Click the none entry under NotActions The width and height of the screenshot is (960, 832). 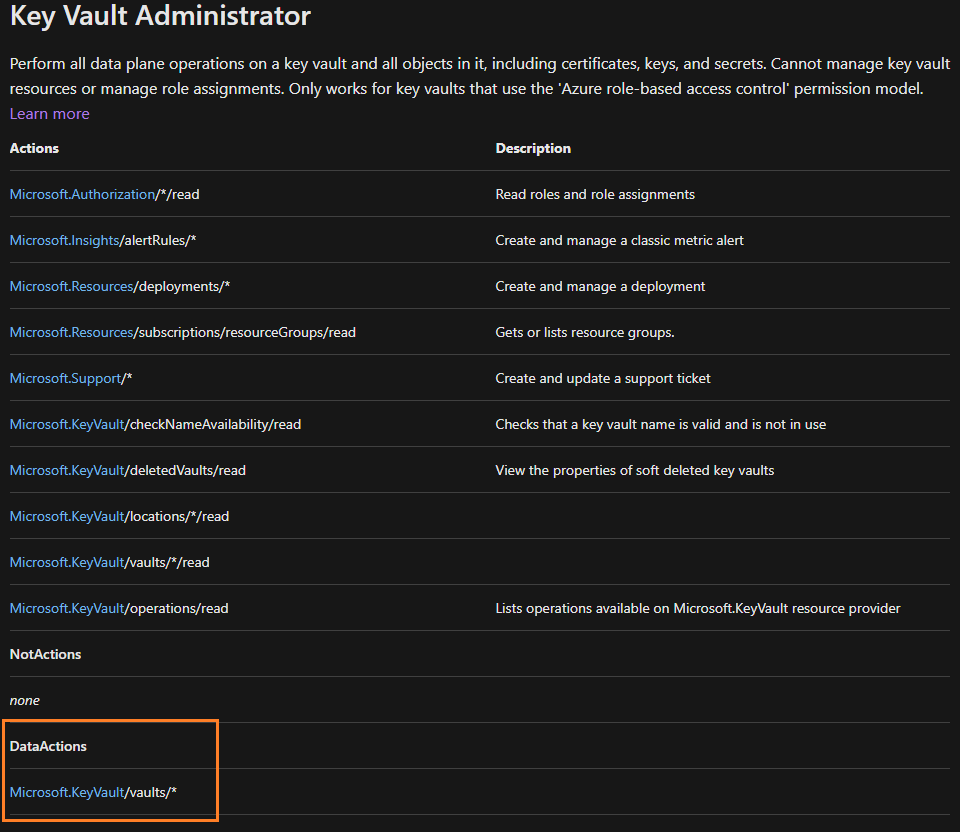coord(24,700)
